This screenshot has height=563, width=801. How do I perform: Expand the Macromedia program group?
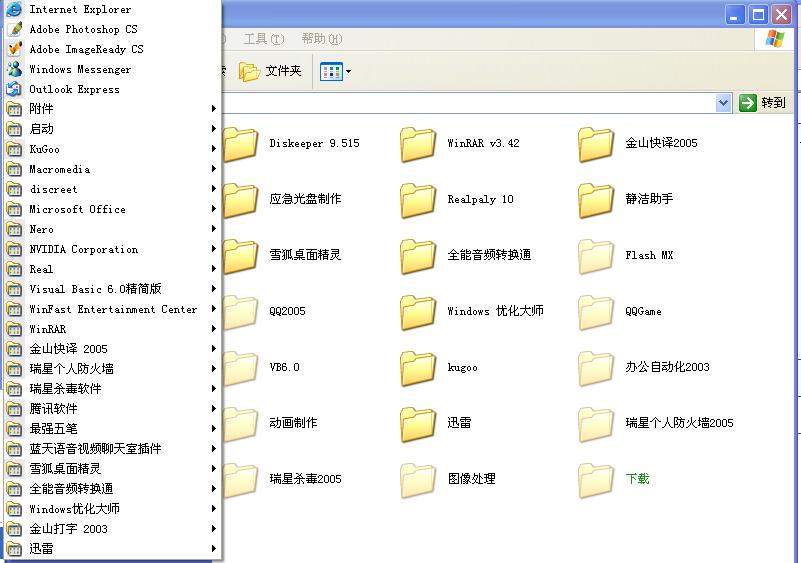[x=112, y=169]
